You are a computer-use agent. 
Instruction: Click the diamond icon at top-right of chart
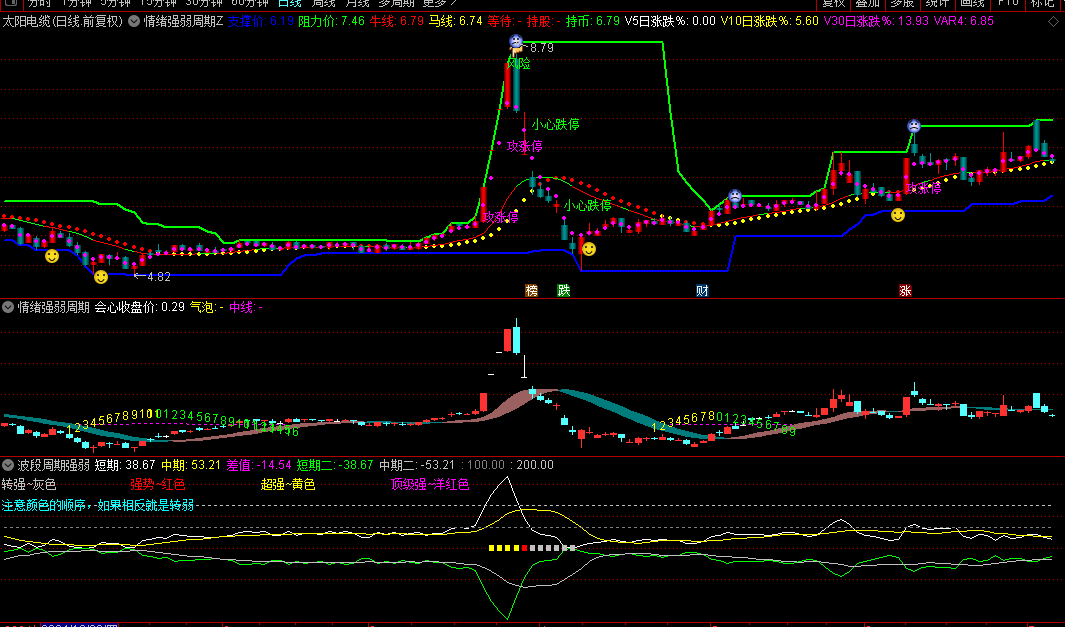pyautogui.click(x=1053, y=21)
